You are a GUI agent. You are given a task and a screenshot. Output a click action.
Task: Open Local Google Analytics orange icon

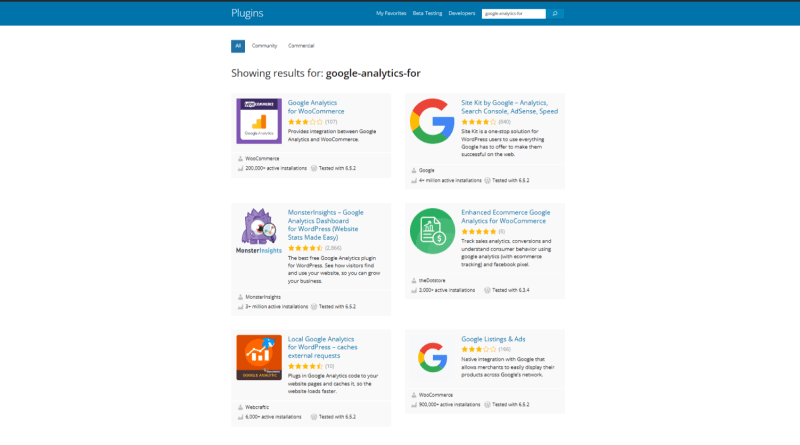[259, 357]
